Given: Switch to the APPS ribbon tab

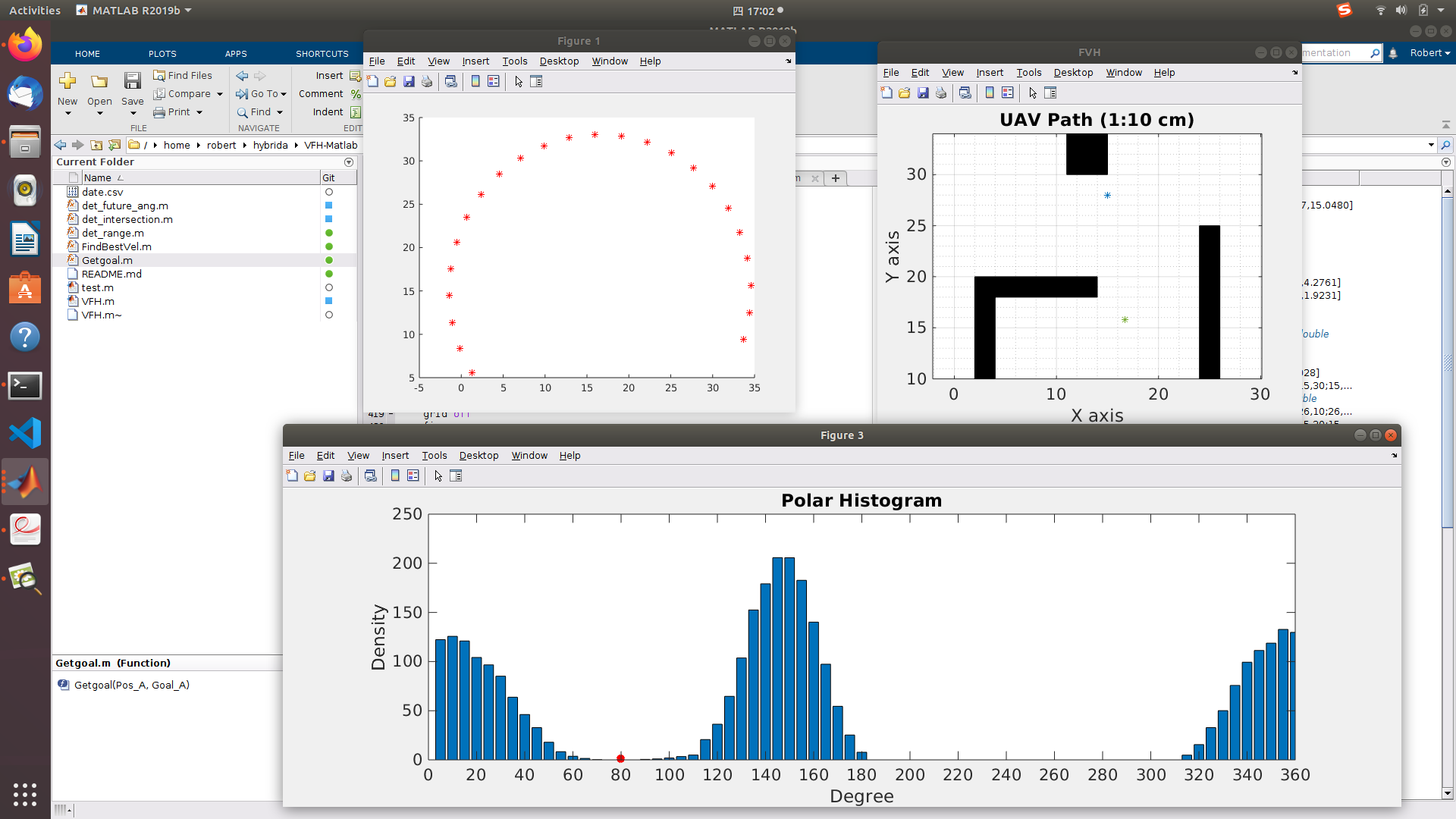Looking at the screenshot, I should pos(236,54).
